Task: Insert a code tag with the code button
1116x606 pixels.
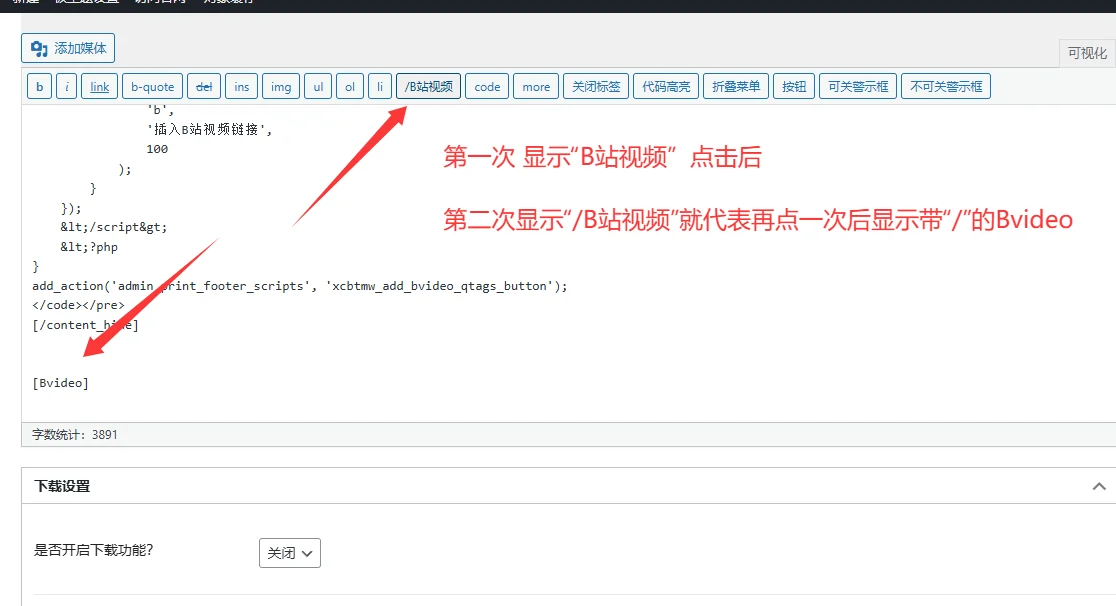Action: click(x=487, y=87)
